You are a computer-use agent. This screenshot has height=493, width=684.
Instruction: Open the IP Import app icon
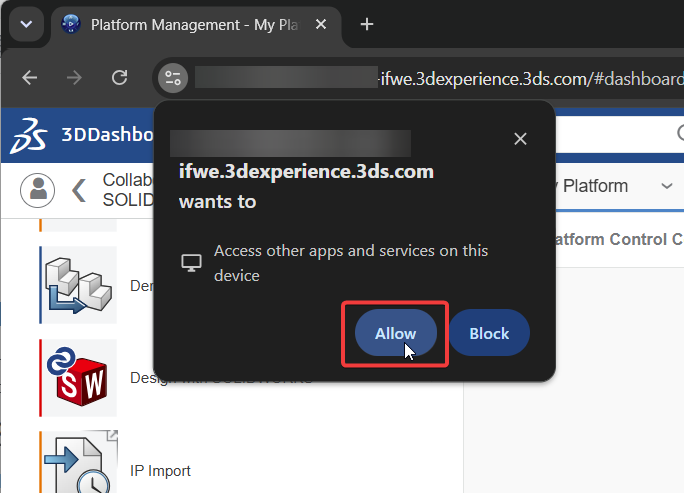(79, 462)
